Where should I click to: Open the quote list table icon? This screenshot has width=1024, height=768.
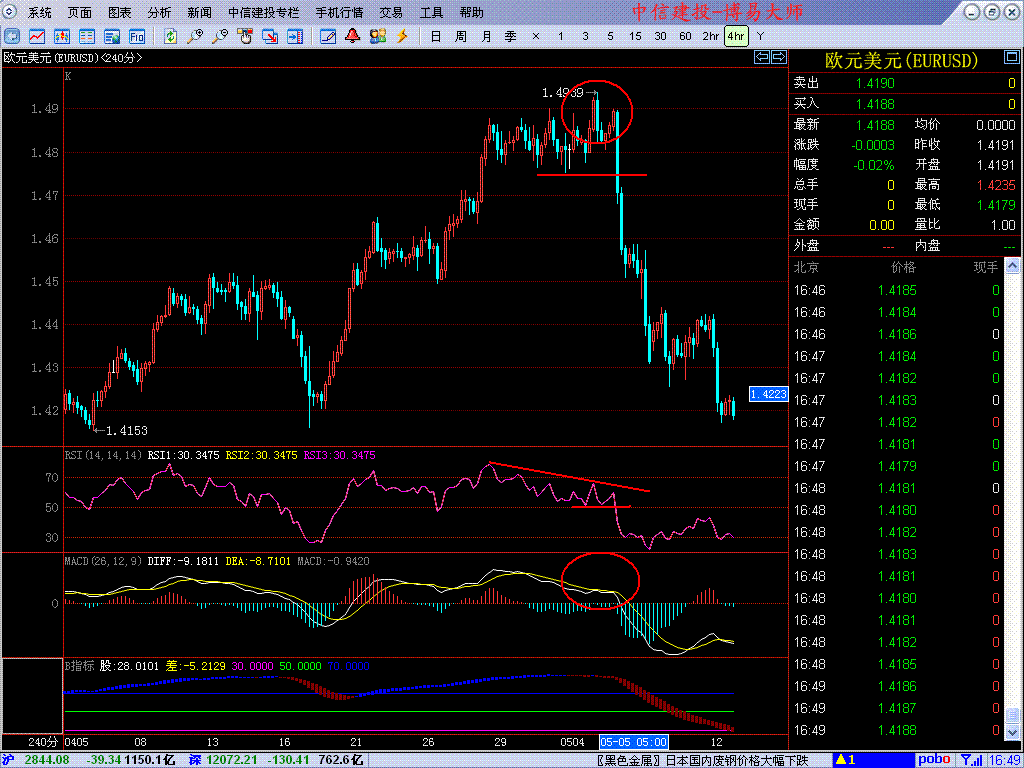coord(87,36)
